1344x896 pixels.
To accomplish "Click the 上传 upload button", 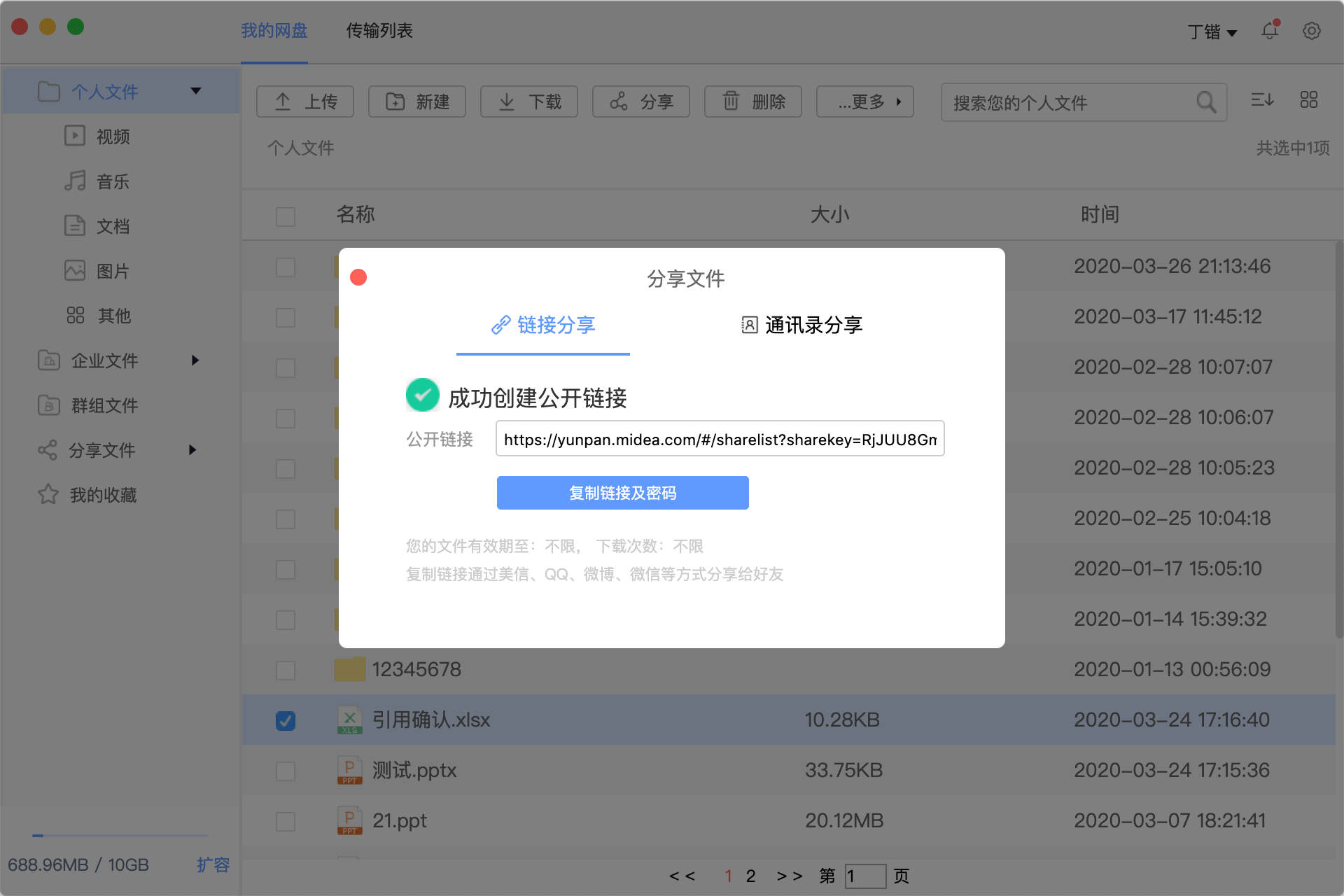I will tap(305, 101).
